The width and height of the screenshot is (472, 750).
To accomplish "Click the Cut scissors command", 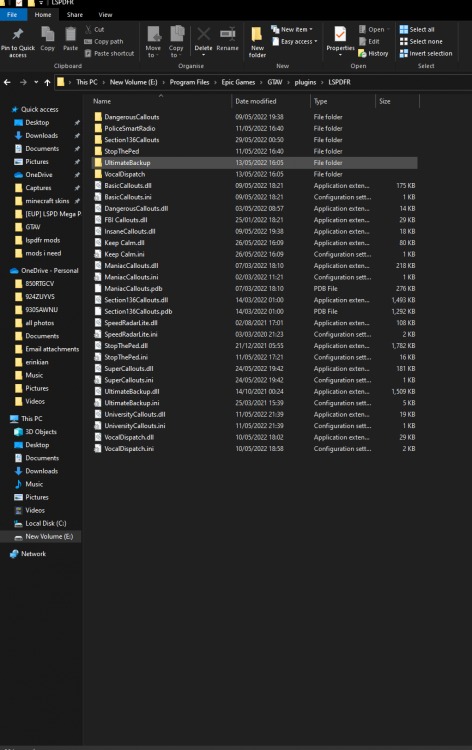I will click(94, 29).
